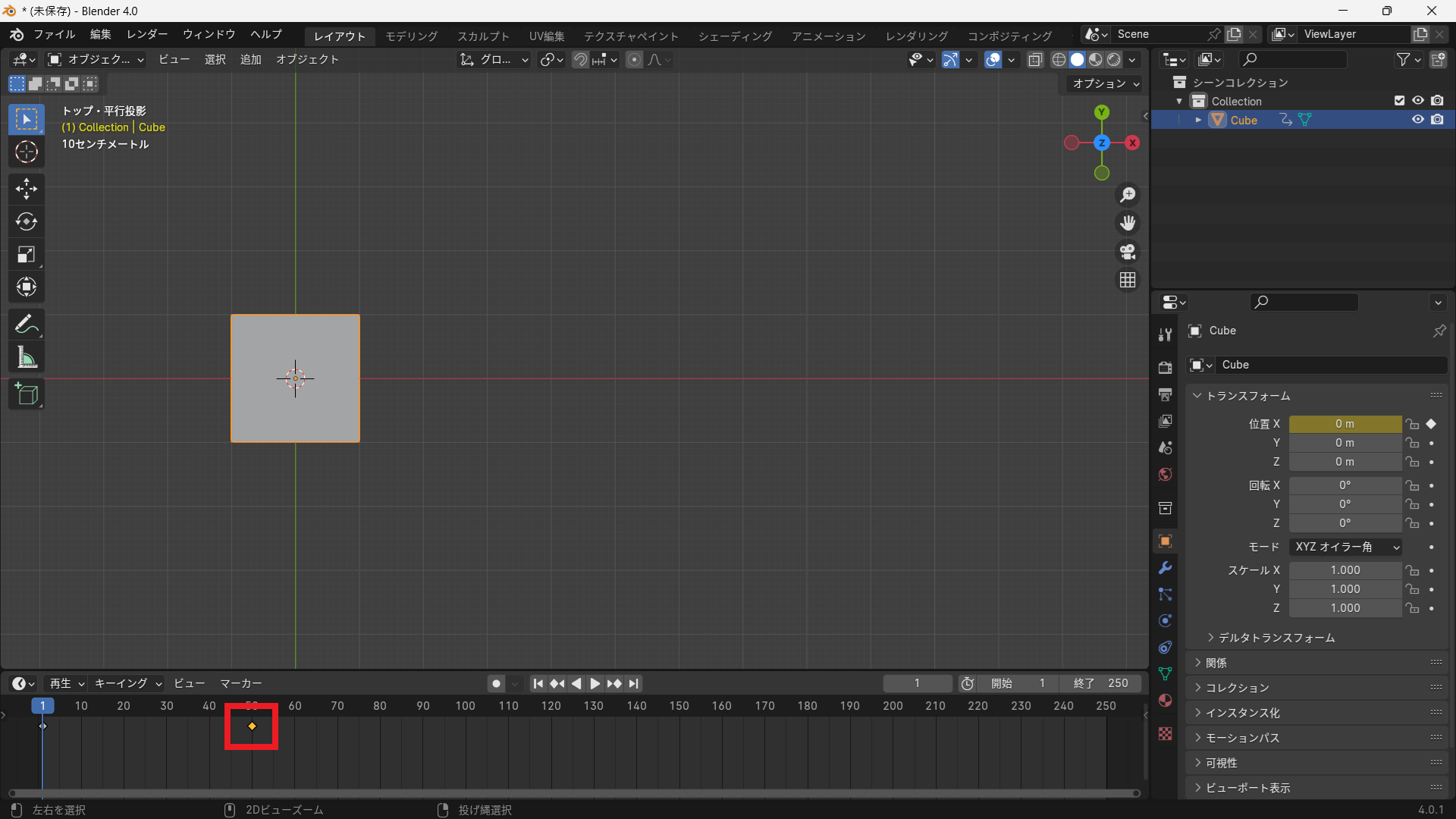Switch to the モデリング workspace tab
Image resolution: width=1456 pixels, height=819 pixels.
(x=411, y=36)
